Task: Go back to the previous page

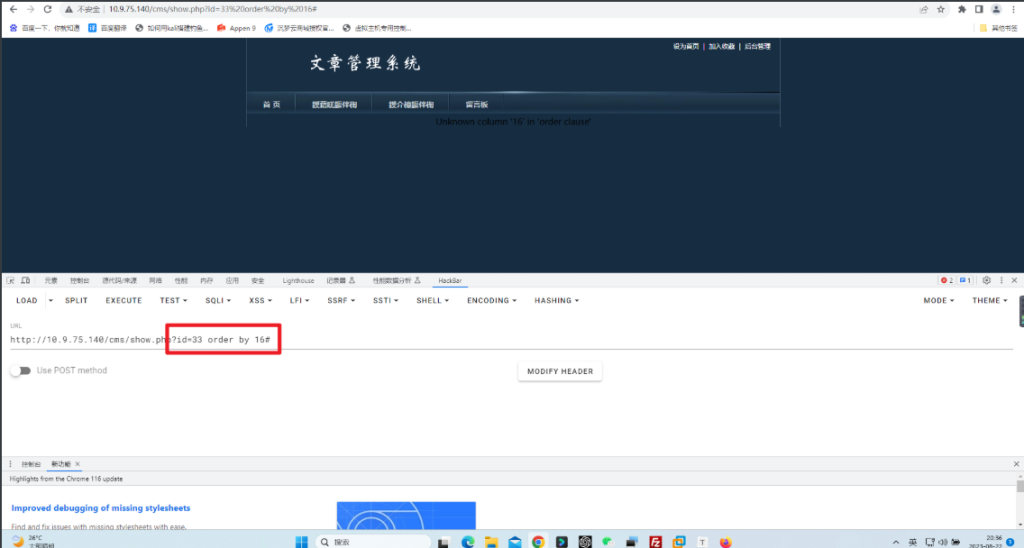Action: point(13,9)
